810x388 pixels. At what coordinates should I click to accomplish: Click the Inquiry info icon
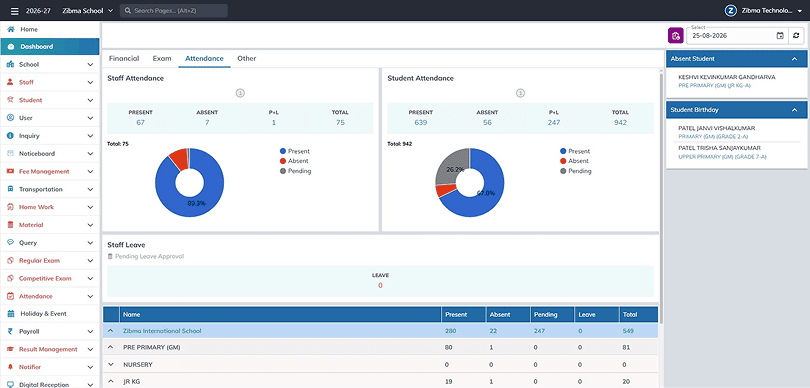(x=10, y=136)
